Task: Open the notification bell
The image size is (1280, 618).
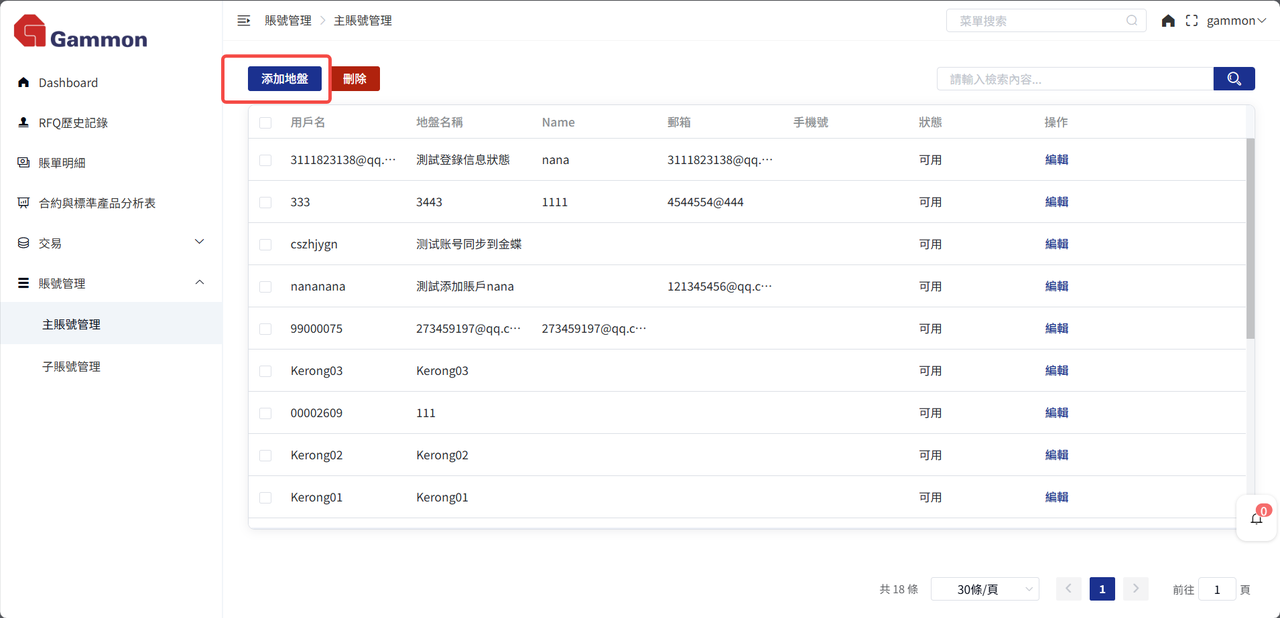Action: tap(1257, 518)
